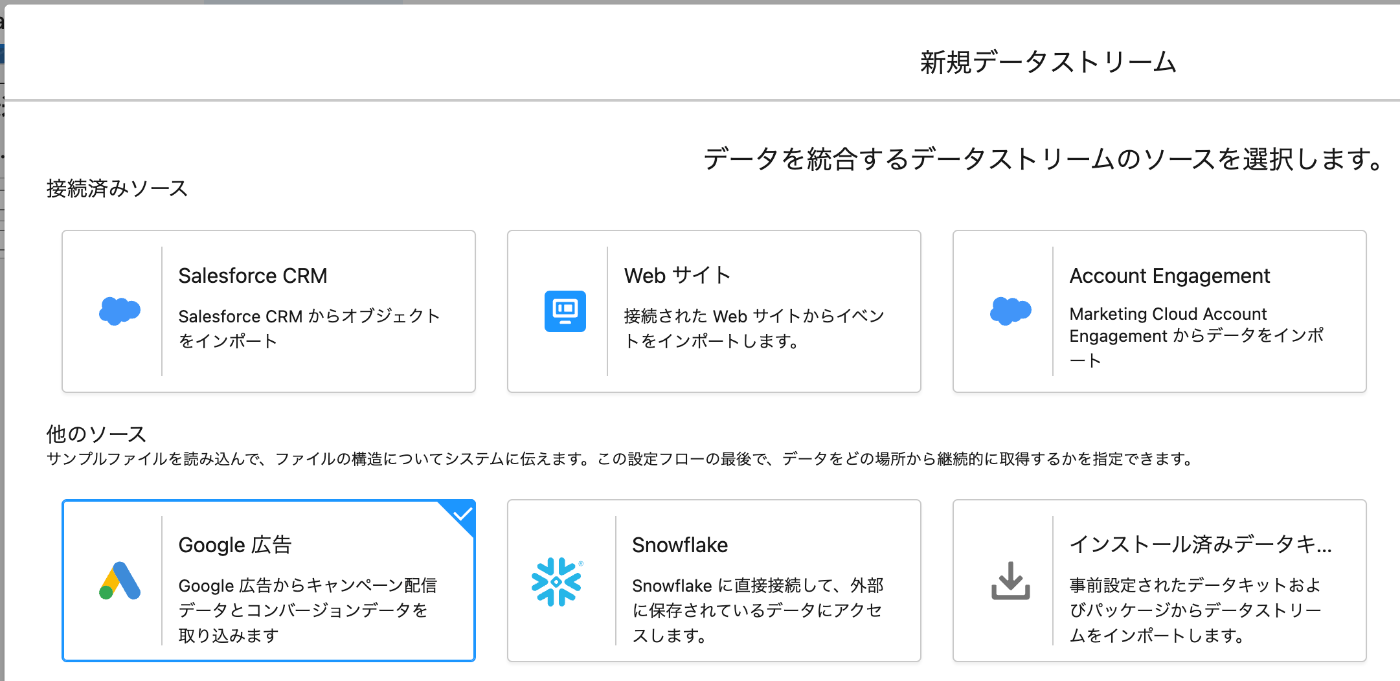Click the Account Engagement cloud icon

[1011, 311]
